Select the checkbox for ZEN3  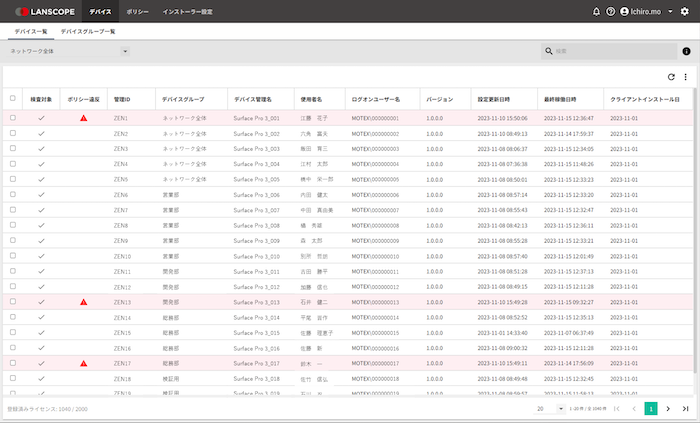[12, 148]
